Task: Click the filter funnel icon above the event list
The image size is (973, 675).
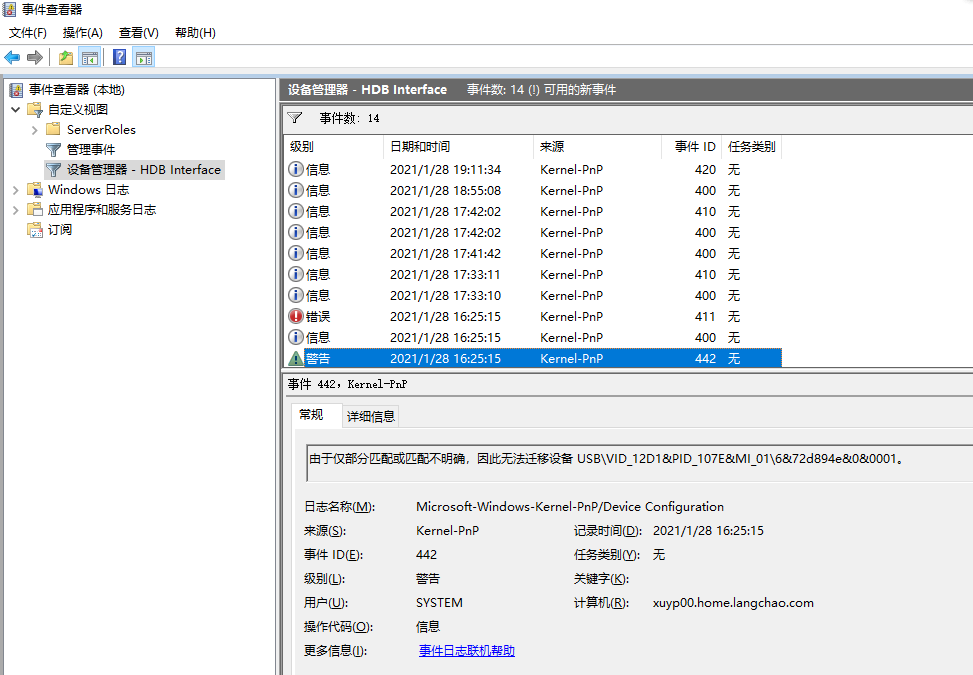Action: (x=295, y=118)
